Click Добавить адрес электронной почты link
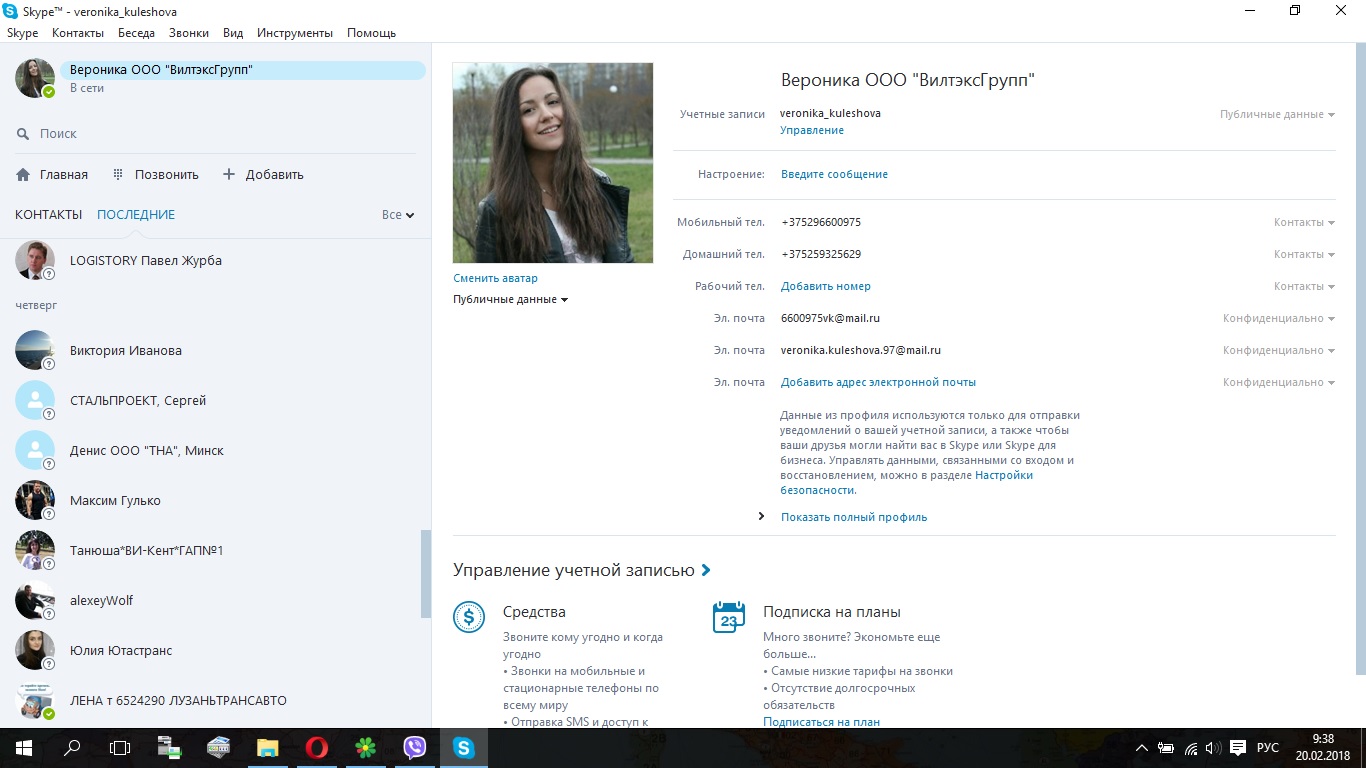1366x768 pixels. coord(878,382)
